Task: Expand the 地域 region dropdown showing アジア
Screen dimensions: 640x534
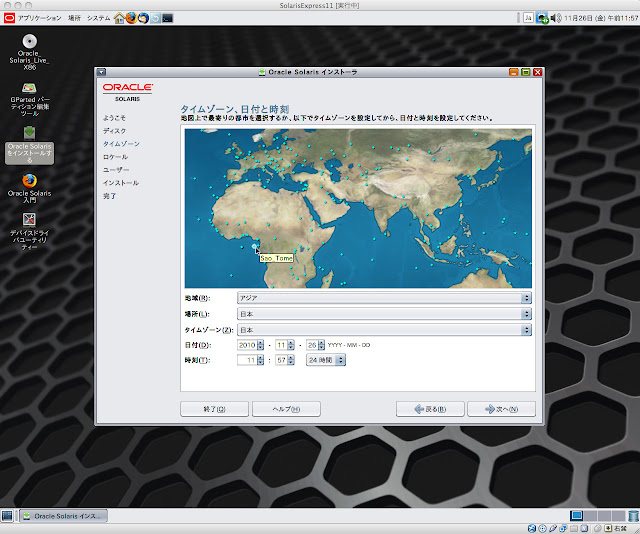Action: tap(384, 298)
